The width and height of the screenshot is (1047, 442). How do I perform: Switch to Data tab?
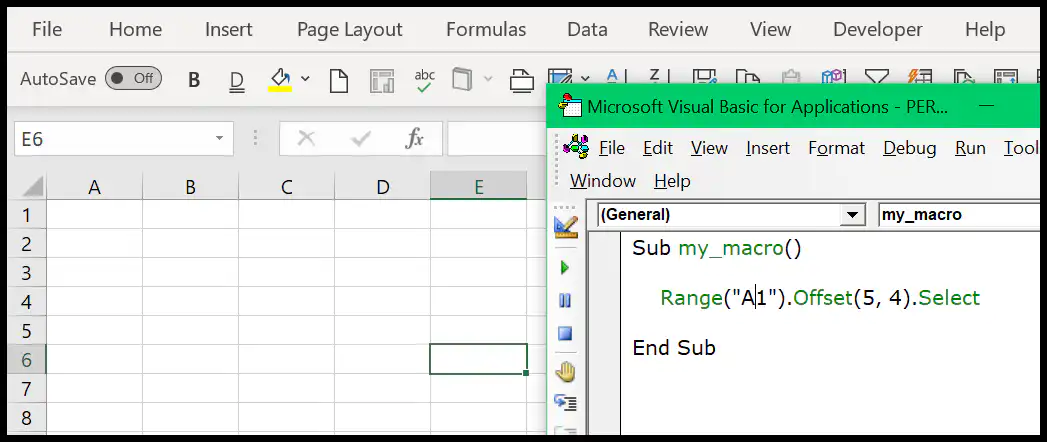(x=587, y=29)
